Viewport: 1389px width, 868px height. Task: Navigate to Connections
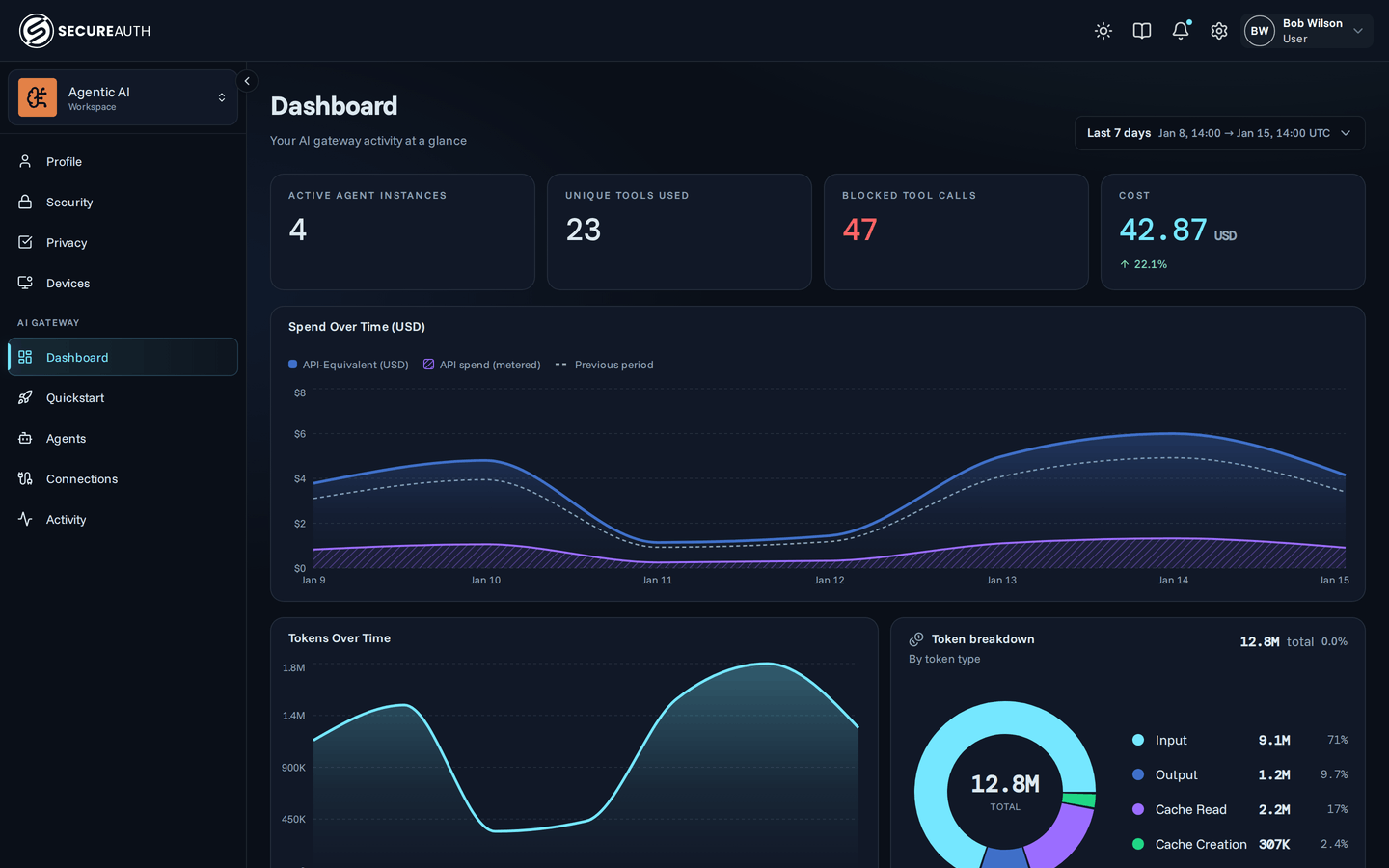(123, 478)
